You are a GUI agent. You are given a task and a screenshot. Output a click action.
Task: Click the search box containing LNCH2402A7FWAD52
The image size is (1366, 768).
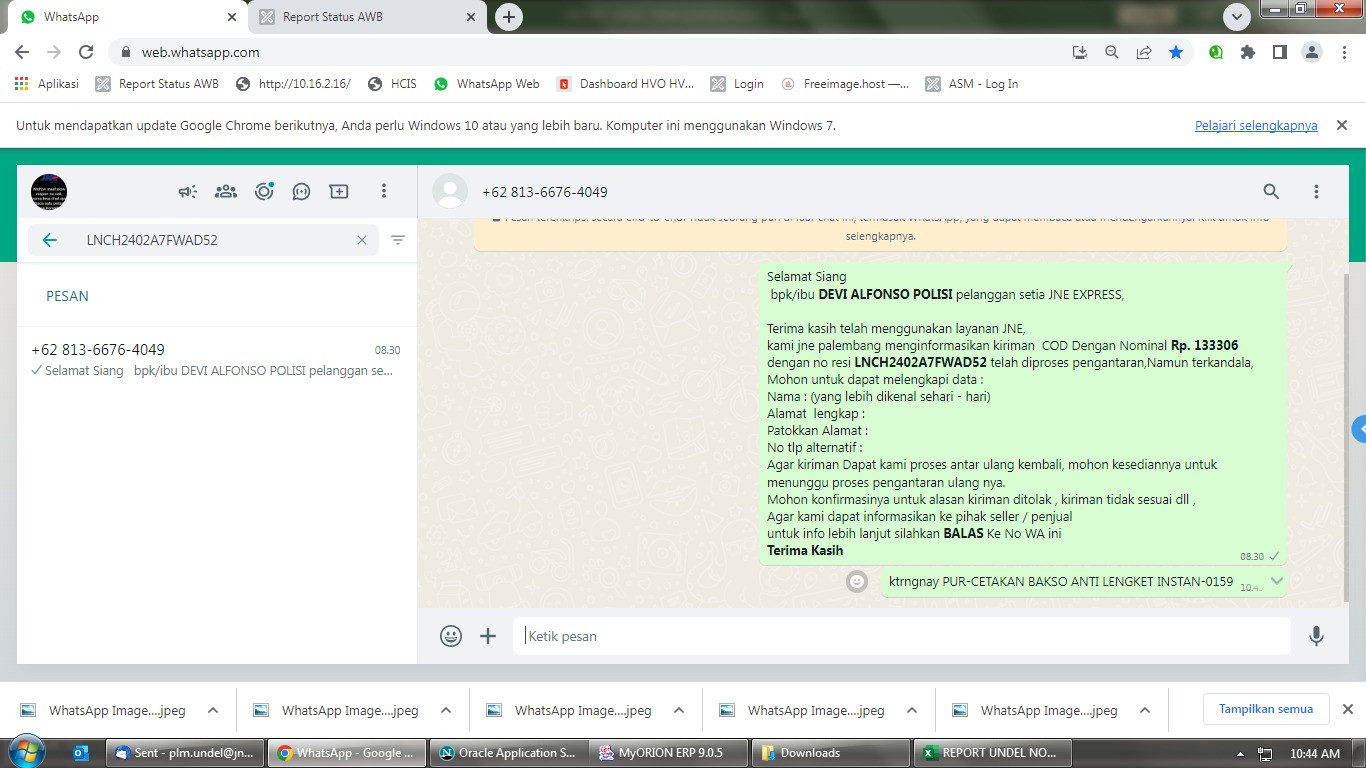(204, 240)
